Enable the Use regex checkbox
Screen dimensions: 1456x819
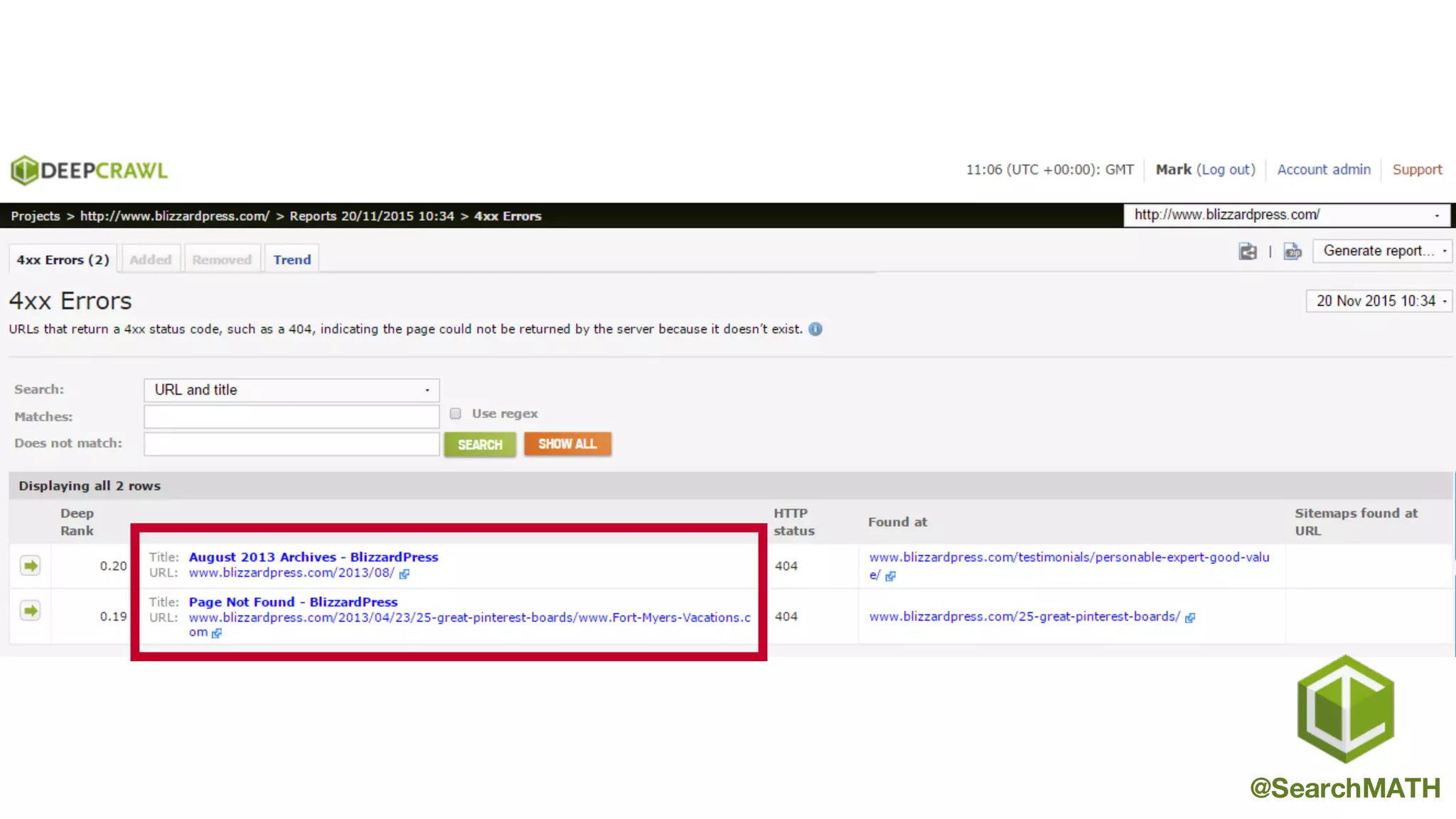[456, 414]
